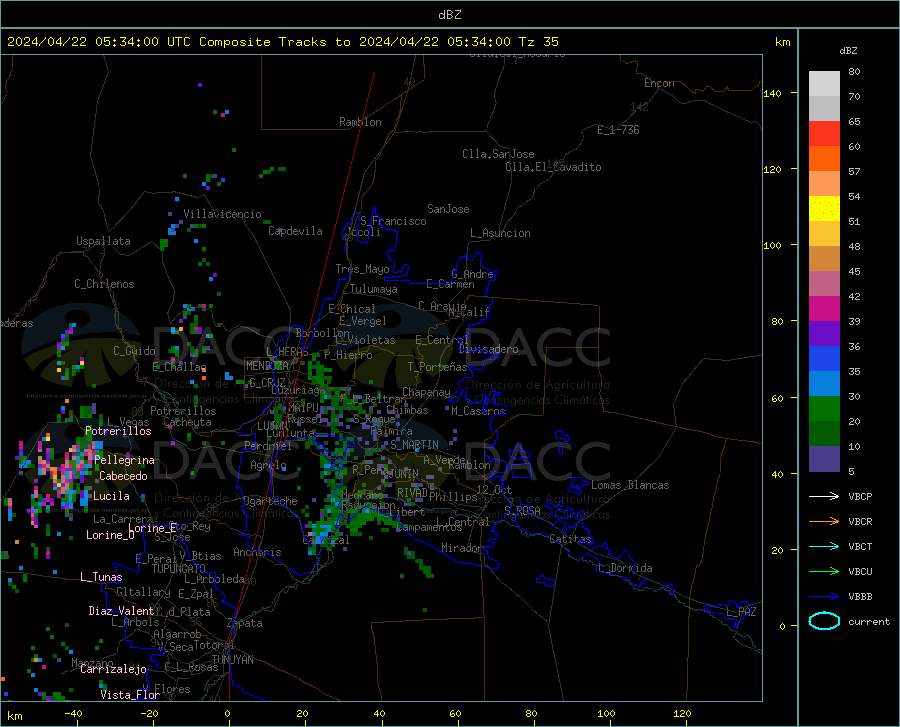Click the white VBCP arrow legend icon
The image size is (900, 727).
[x=824, y=496]
